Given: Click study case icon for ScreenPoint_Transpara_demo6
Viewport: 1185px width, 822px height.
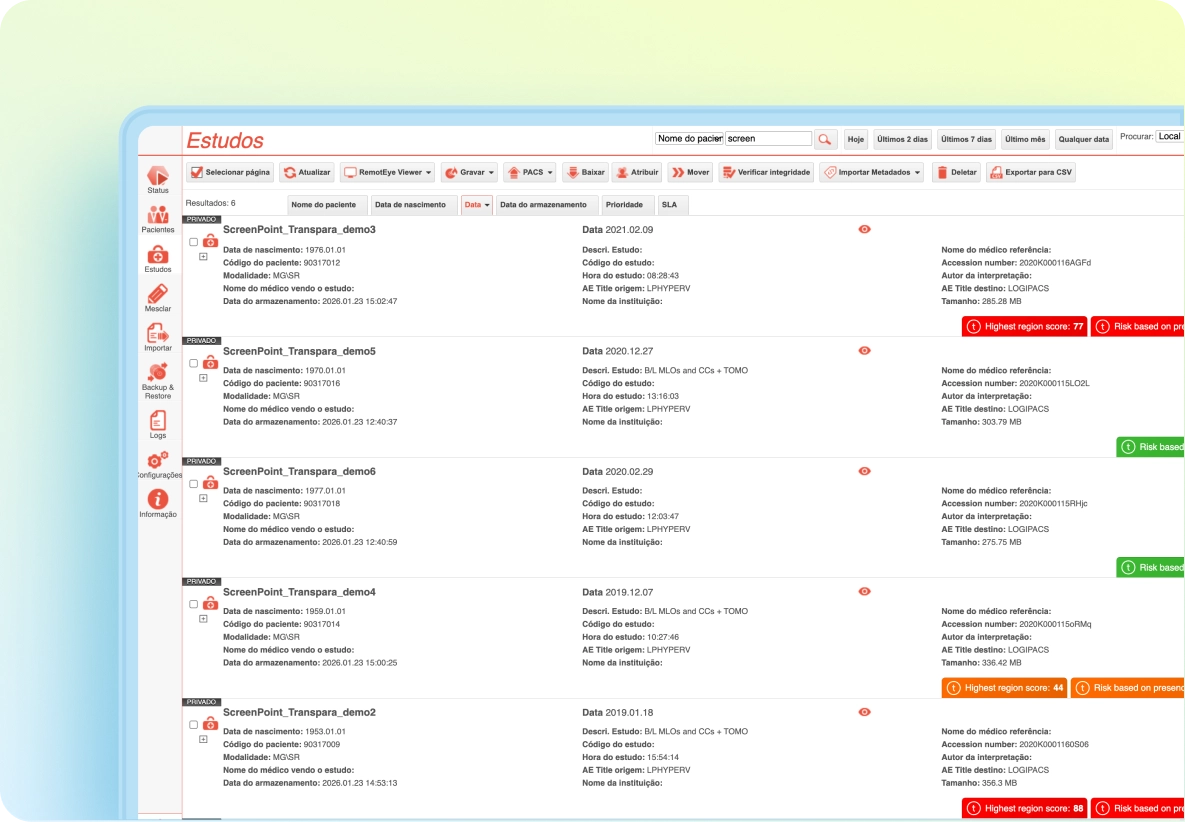Looking at the screenshot, I should [x=210, y=482].
